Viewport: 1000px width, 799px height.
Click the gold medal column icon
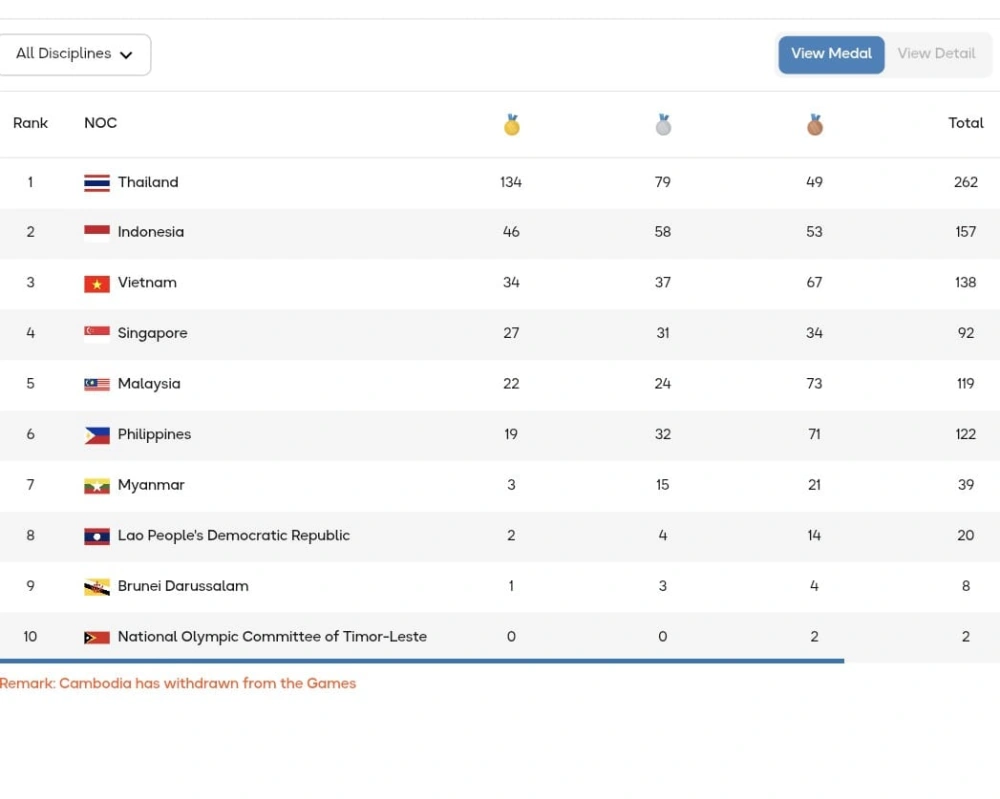coord(511,124)
